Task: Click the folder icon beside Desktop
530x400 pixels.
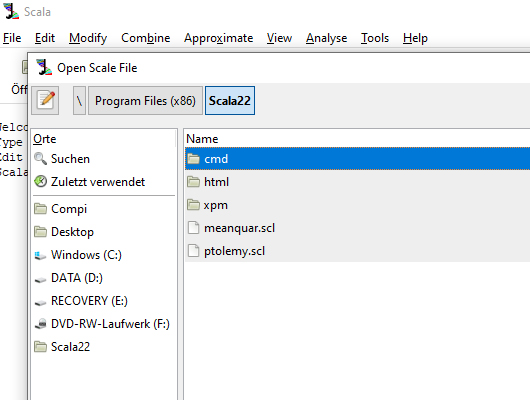Action: [41, 232]
